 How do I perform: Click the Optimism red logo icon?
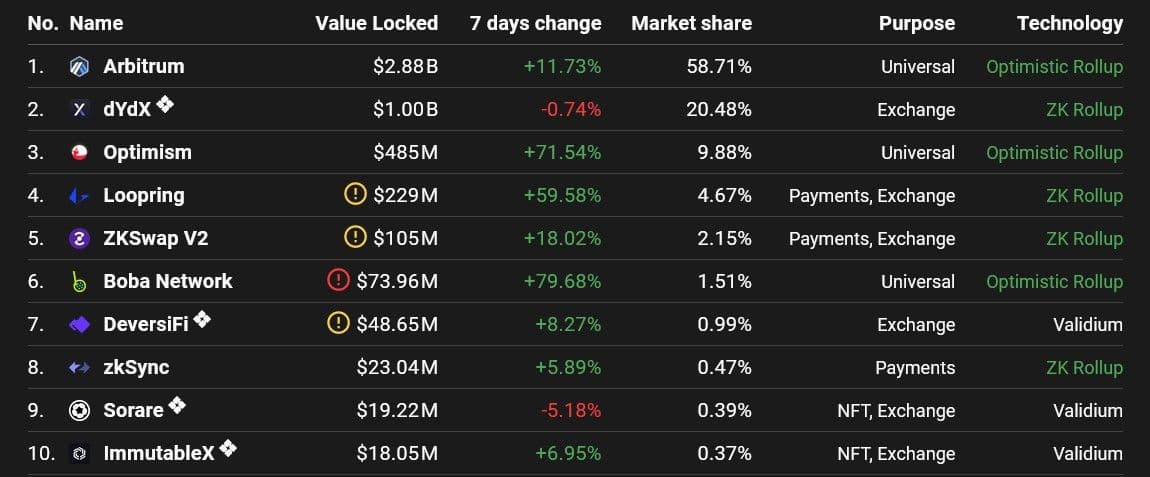click(80, 153)
